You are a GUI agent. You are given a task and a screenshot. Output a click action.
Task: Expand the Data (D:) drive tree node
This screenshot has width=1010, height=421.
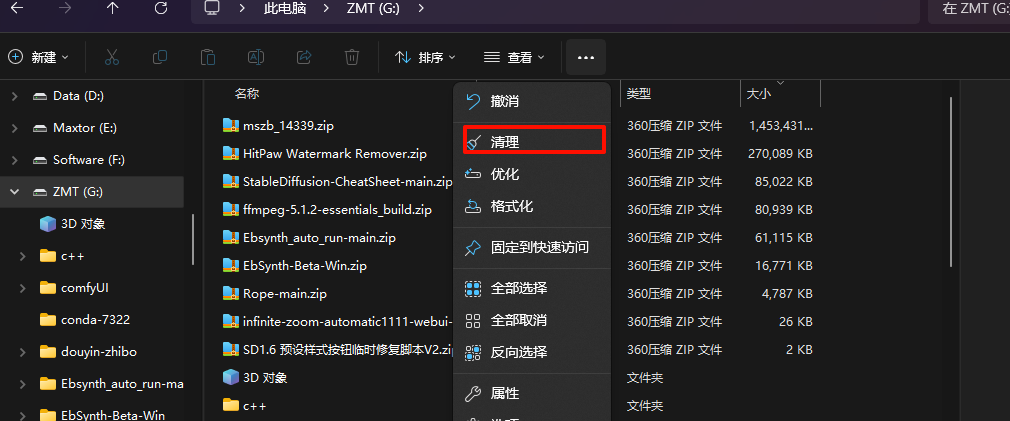(x=13, y=96)
